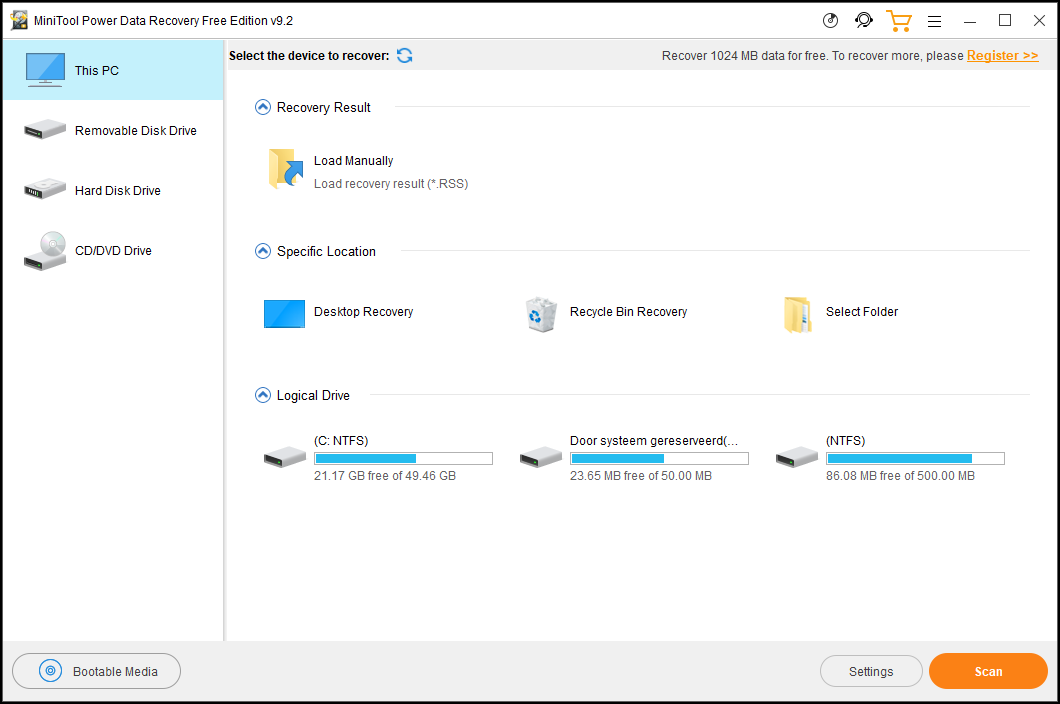Click the Door systeem gereserveerd drive icon

[x=541, y=457]
